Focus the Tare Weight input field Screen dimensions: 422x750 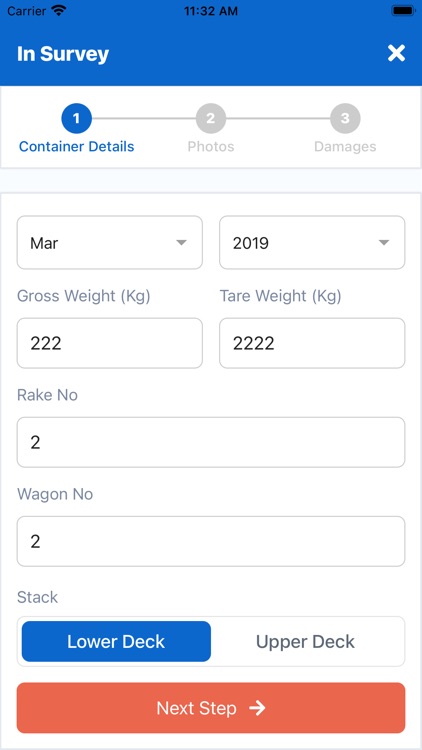coord(312,343)
